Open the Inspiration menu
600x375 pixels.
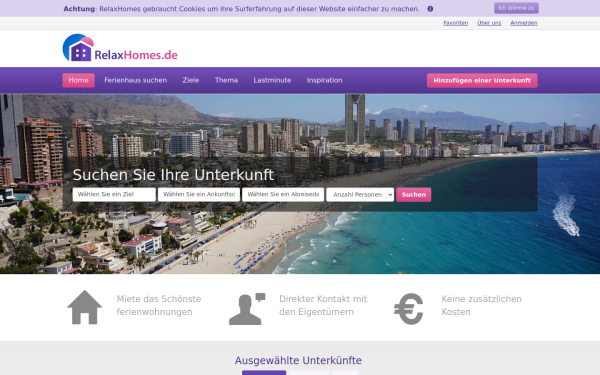[x=324, y=80]
